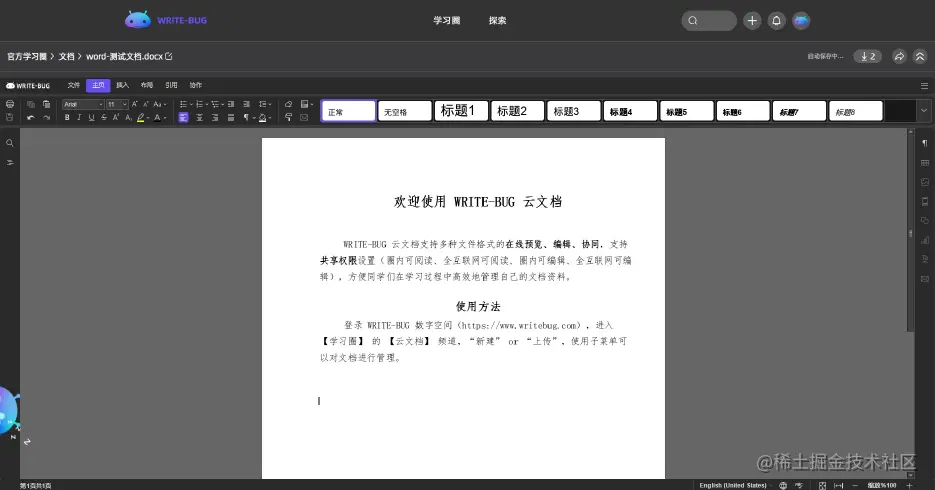Apply the 正常 style
Screen dimensions: 935x490
(x=348, y=111)
